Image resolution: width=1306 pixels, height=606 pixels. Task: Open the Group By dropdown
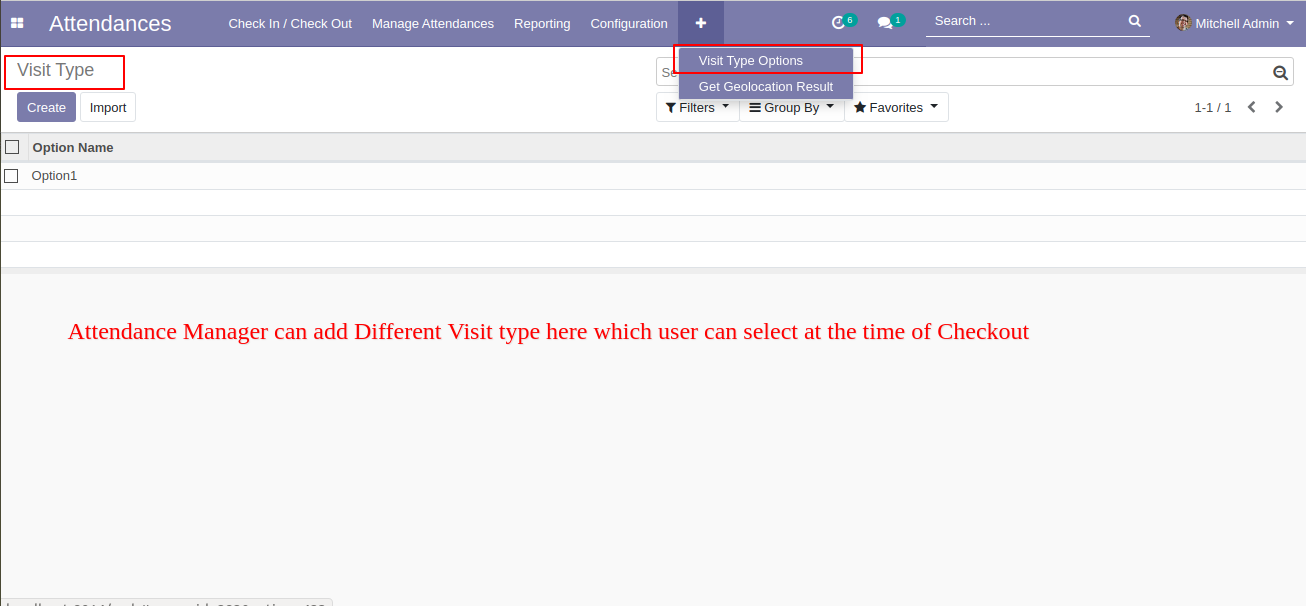tap(791, 107)
